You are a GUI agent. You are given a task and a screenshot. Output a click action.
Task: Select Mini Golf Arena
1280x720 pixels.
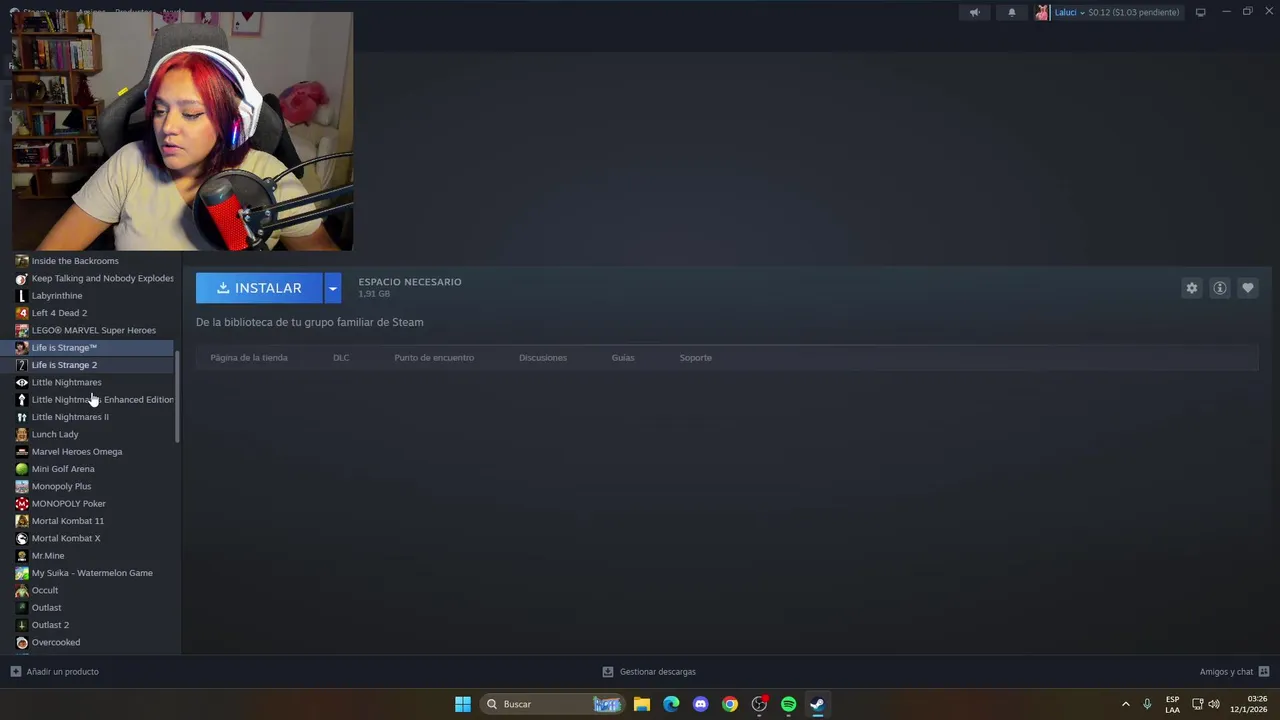(63, 469)
